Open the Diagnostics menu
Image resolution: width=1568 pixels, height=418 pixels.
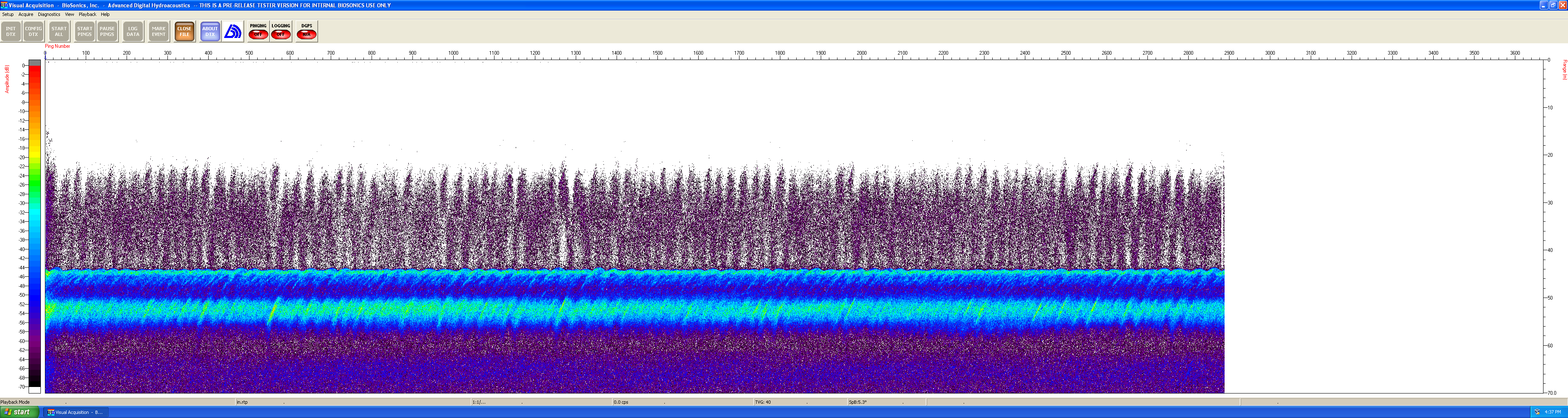coord(49,15)
